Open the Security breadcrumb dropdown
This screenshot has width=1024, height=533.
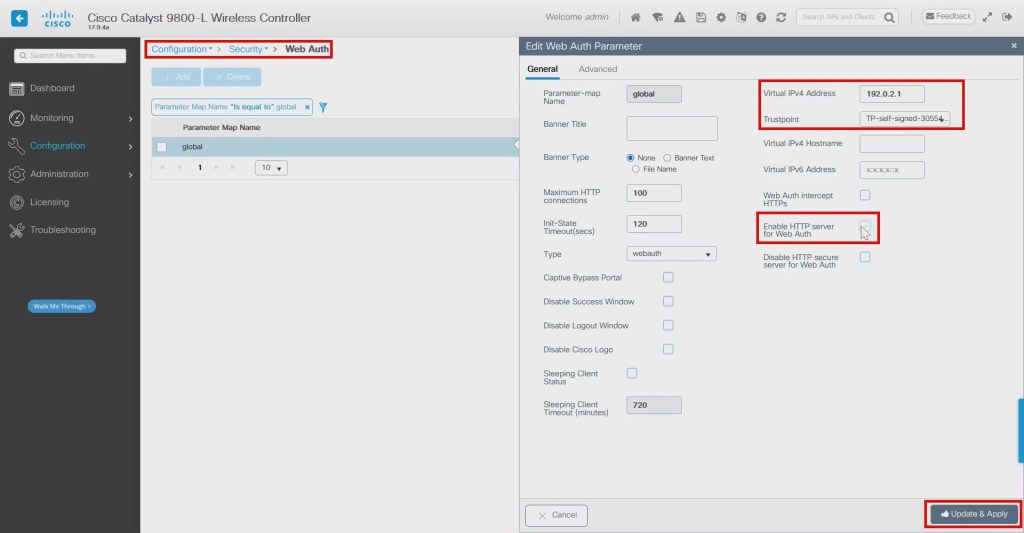[248, 49]
